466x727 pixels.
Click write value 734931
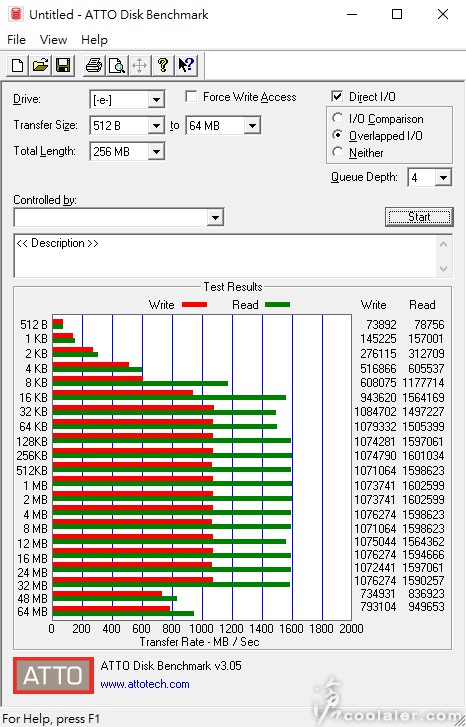click(378, 593)
